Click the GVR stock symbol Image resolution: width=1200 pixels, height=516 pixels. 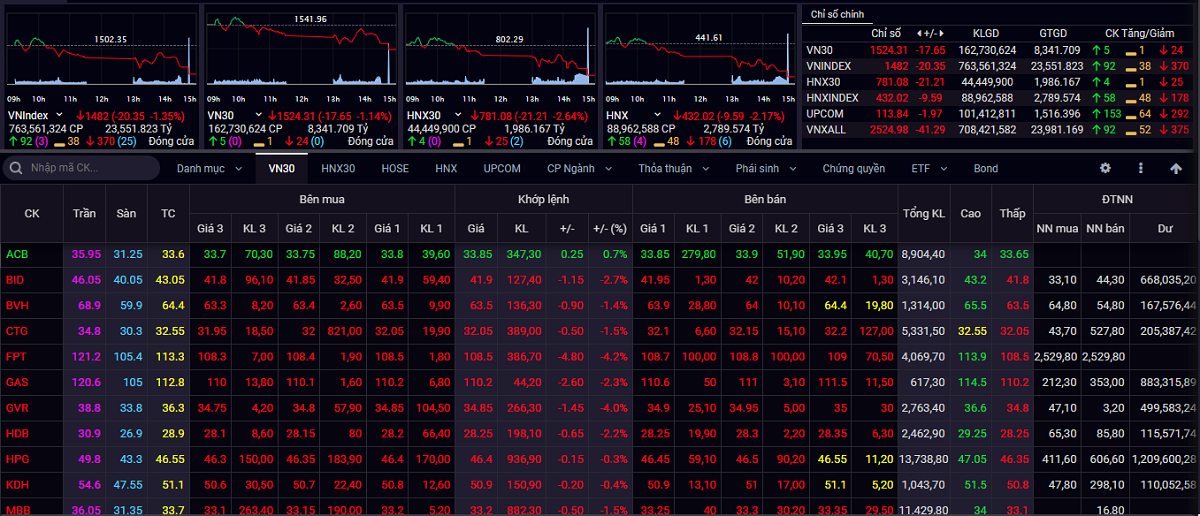point(17,407)
